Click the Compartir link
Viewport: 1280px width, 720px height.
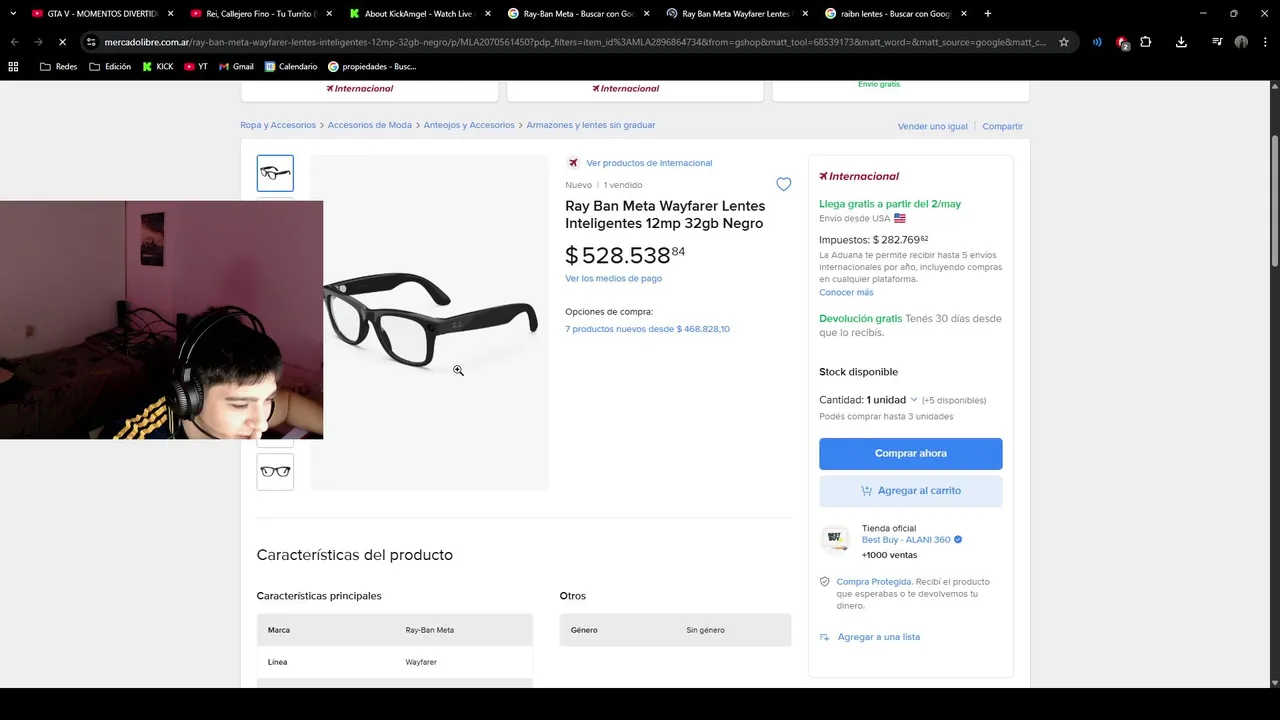pos(1003,126)
